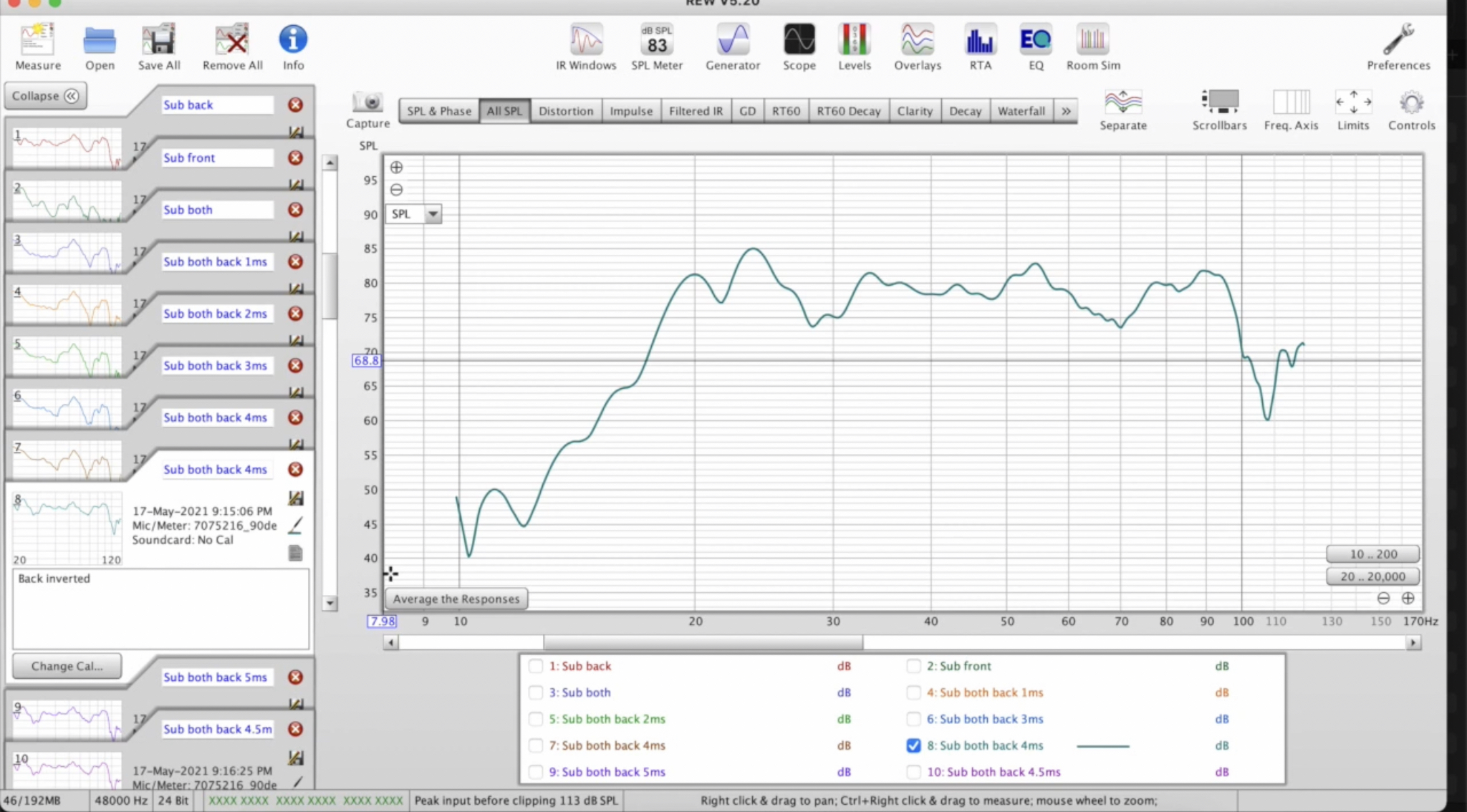Viewport: 1467px width, 812px height.
Task: Zoom in frequency axis plus icon
Action: click(1408, 598)
